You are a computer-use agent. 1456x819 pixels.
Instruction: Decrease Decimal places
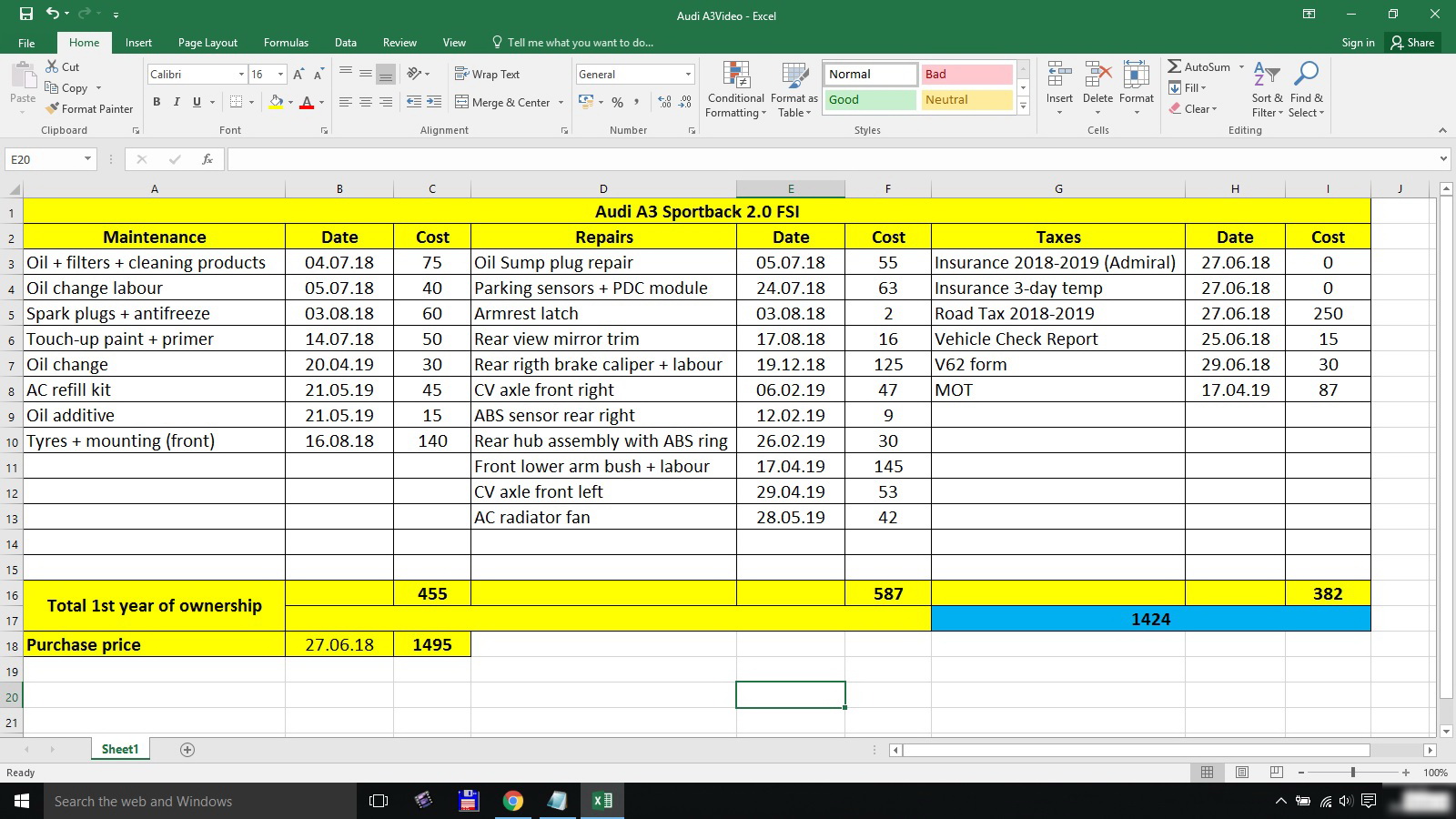(685, 102)
